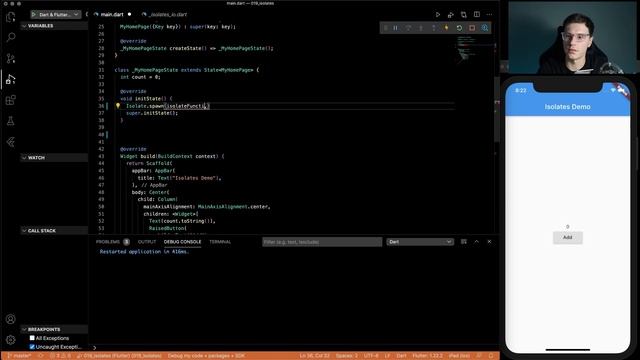This screenshot has height=360, width=640.
Task: Click Step Out in debug toolbar
Action: pos(433,28)
